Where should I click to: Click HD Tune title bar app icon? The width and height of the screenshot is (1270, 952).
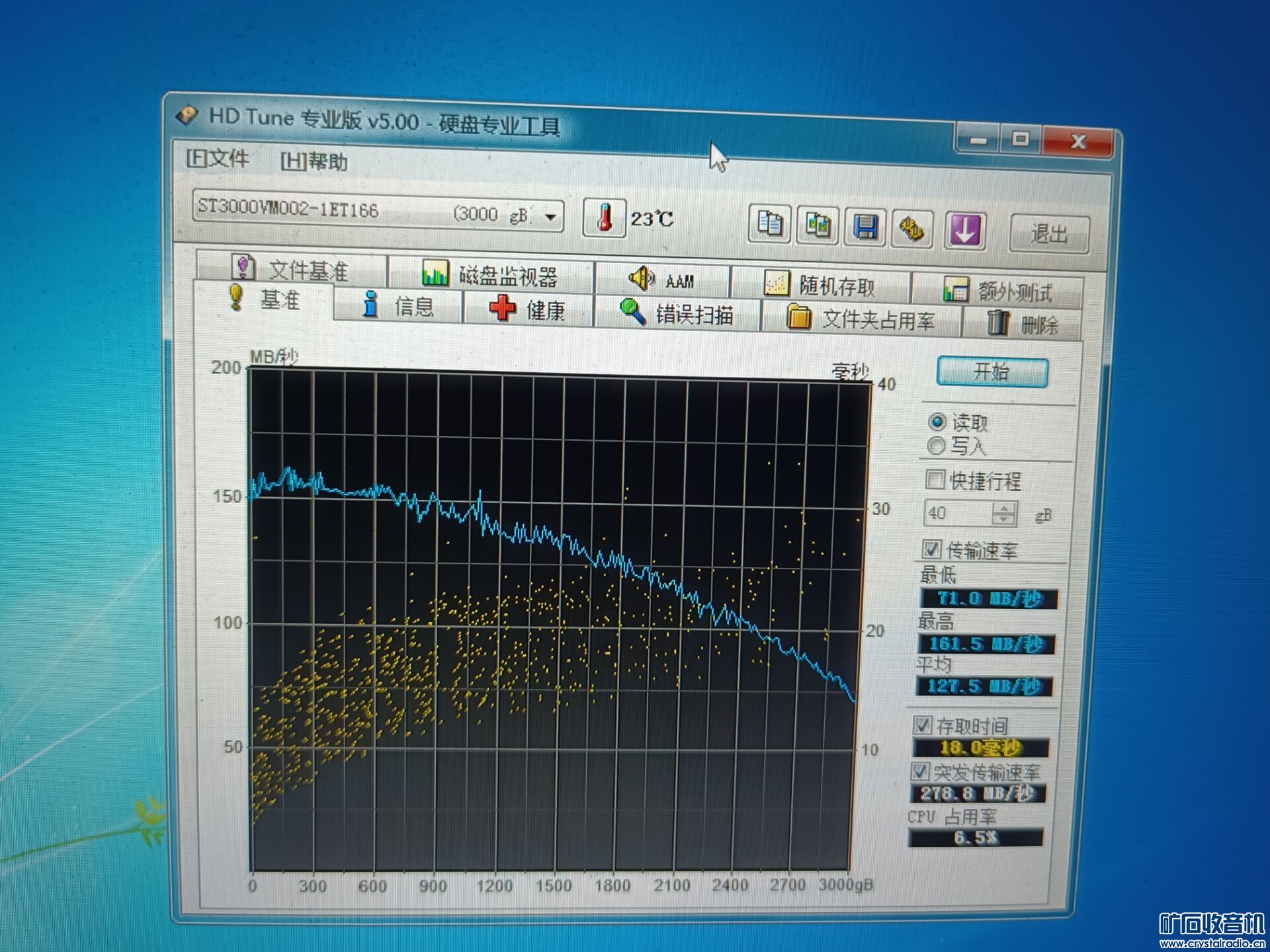coord(187,115)
